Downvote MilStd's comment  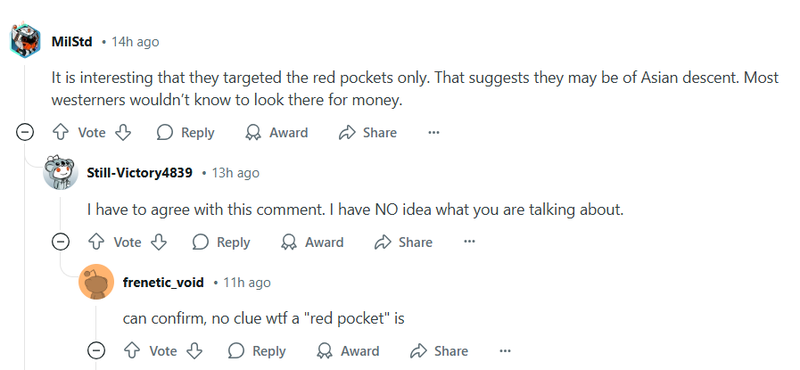point(123,133)
